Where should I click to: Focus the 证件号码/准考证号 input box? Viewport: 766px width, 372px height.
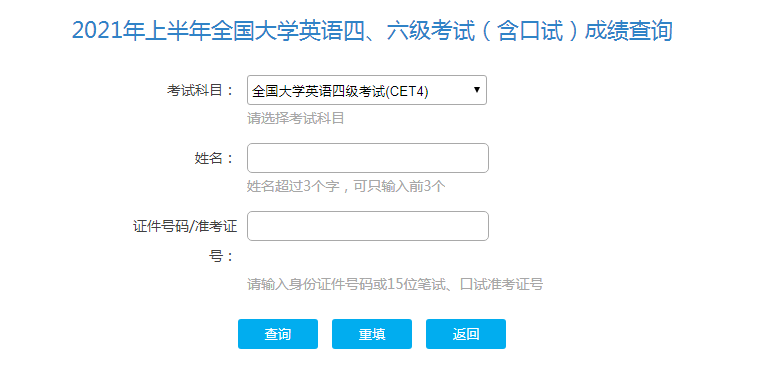(x=368, y=226)
